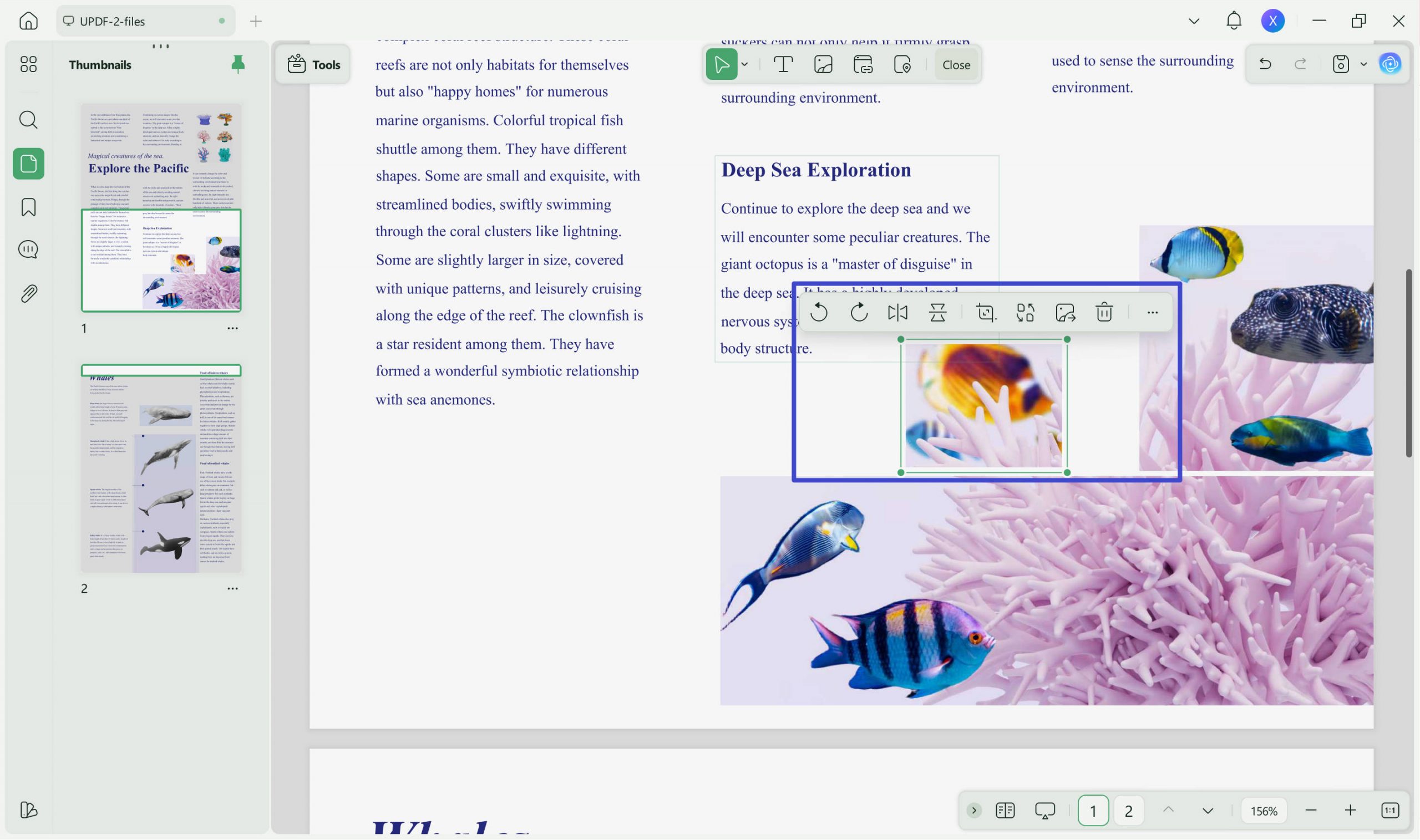
Task: Start slideshow presentation mode
Action: pos(1044,810)
